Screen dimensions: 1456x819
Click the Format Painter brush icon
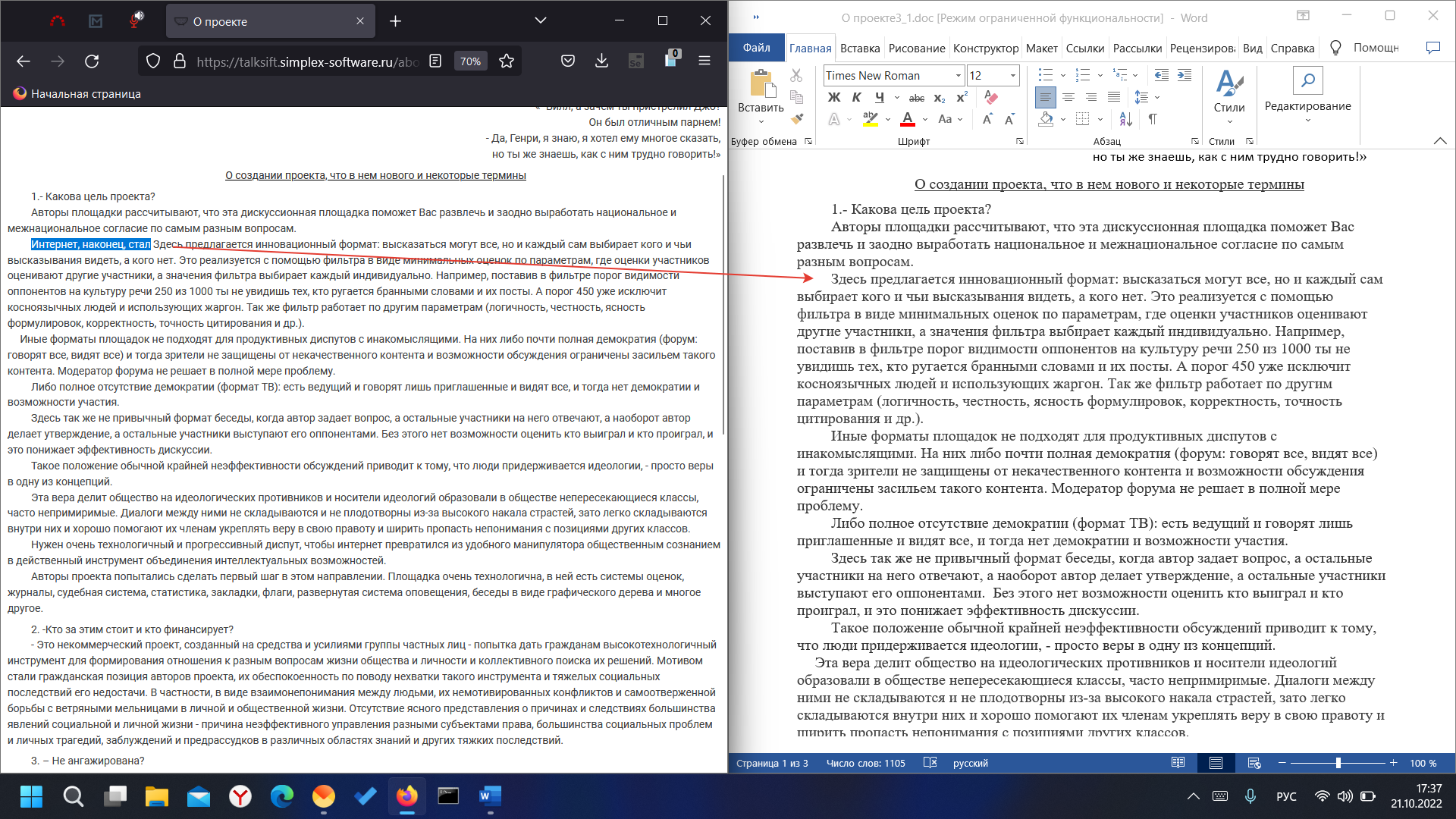(796, 119)
